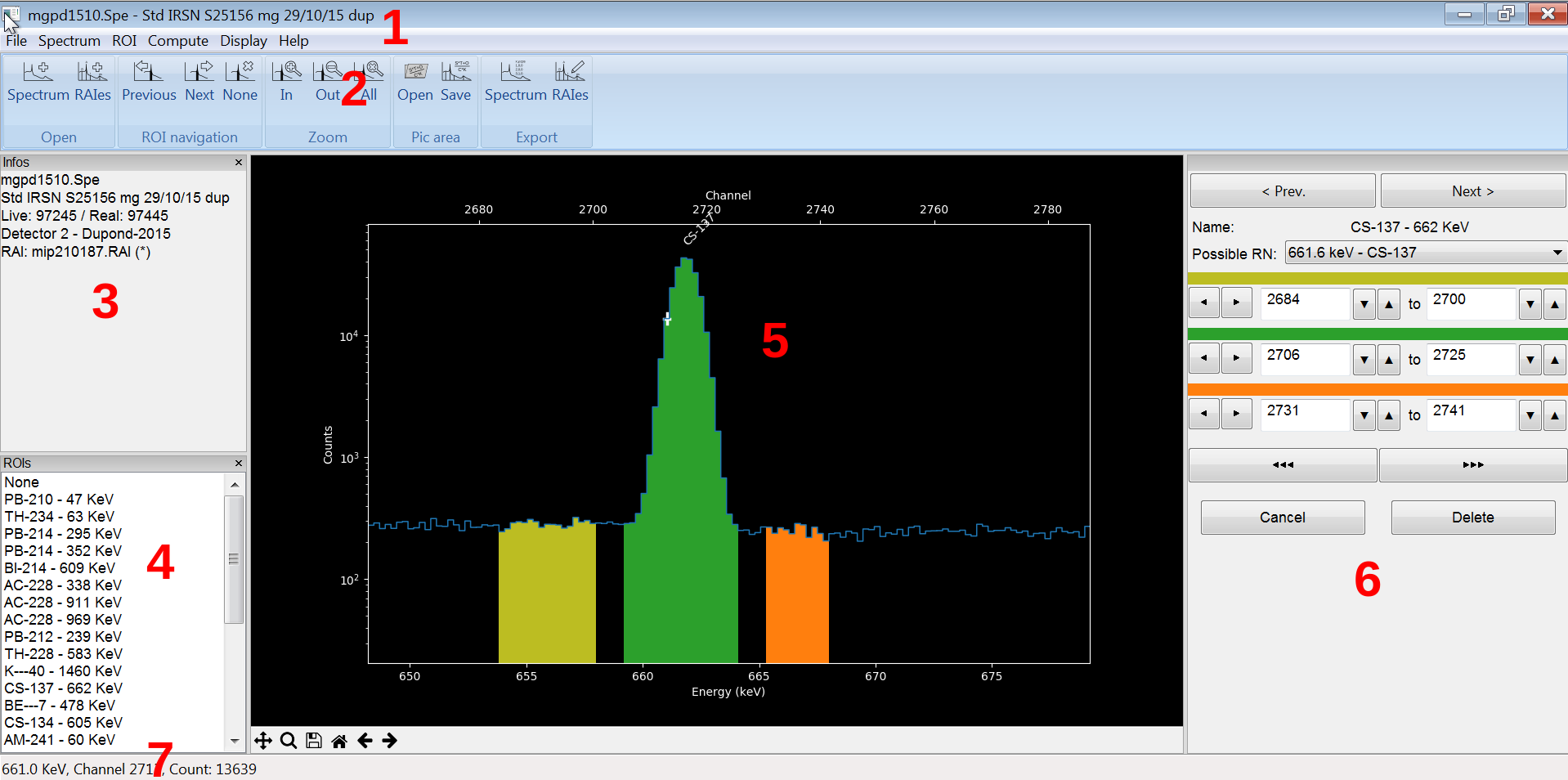Image resolution: width=1568 pixels, height=780 pixels.
Task: Increase the 2725 end channel value
Action: click(x=1554, y=359)
